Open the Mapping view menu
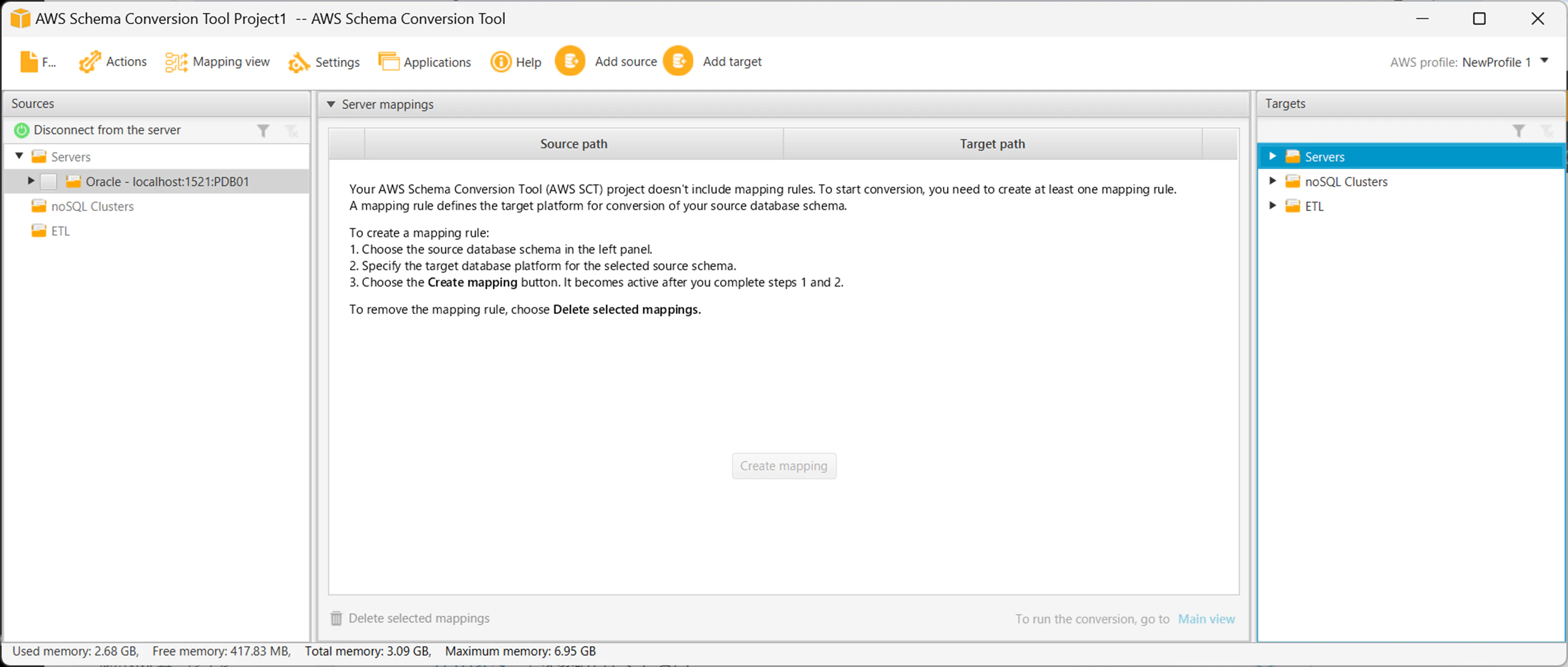Image resolution: width=1568 pixels, height=667 pixels. pyautogui.click(x=231, y=62)
